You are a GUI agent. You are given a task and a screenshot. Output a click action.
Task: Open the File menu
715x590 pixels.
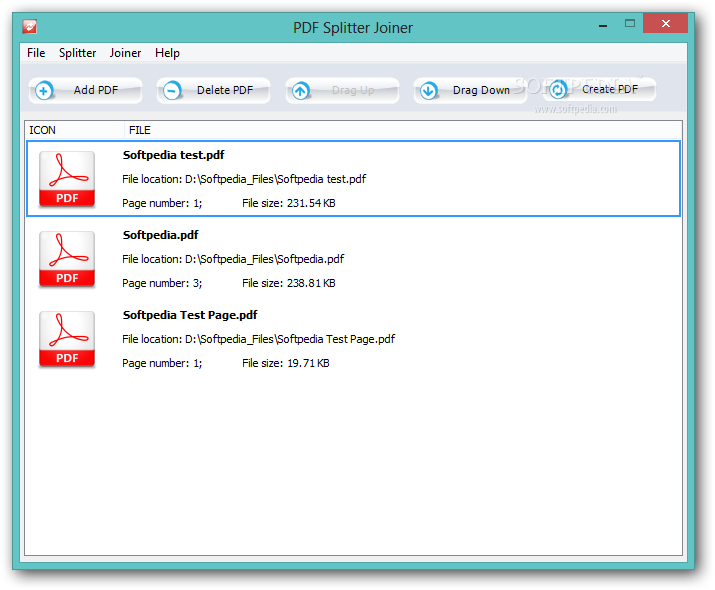click(36, 53)
